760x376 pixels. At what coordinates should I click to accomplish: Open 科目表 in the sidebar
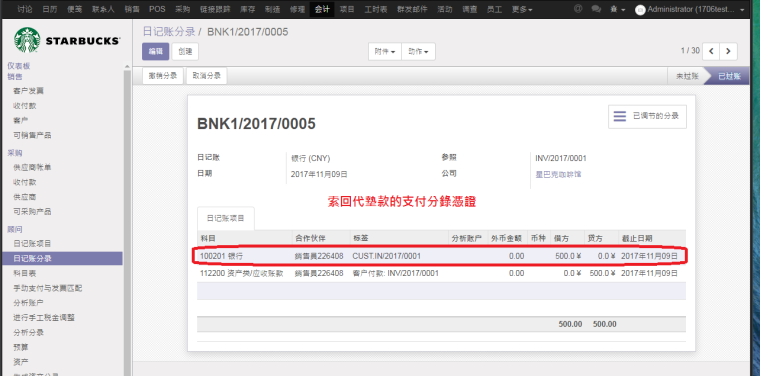point(25,273)
